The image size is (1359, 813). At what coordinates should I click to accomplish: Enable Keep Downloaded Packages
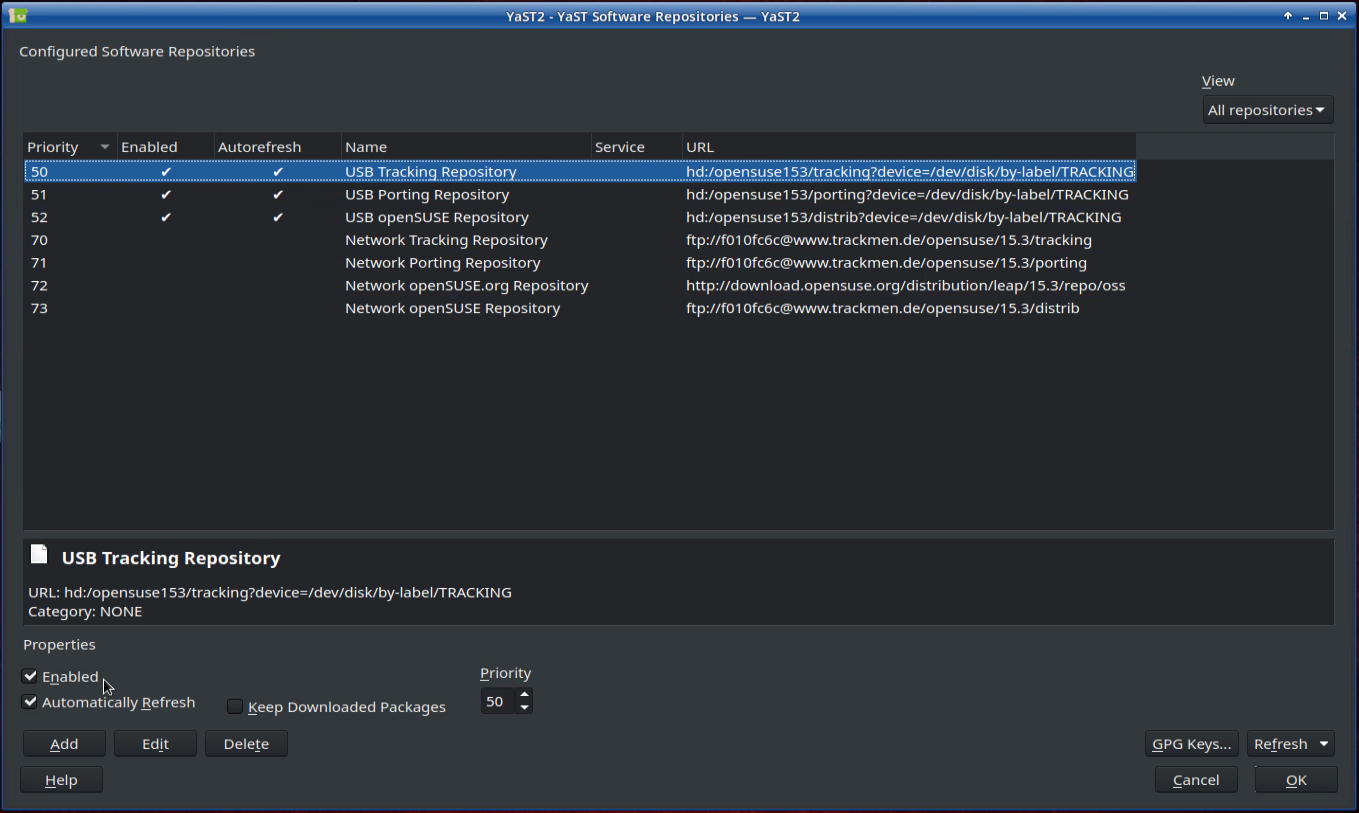coord(235,707)
